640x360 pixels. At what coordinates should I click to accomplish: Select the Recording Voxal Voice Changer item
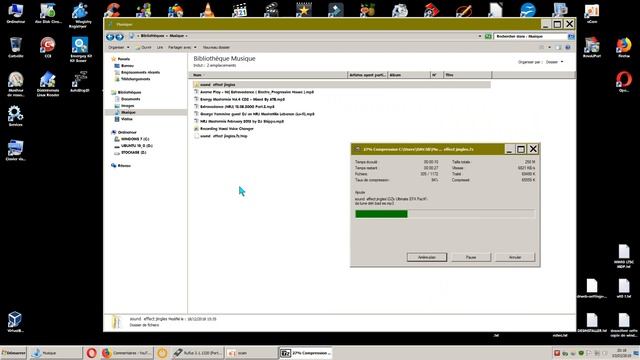(x=227, y=129)
